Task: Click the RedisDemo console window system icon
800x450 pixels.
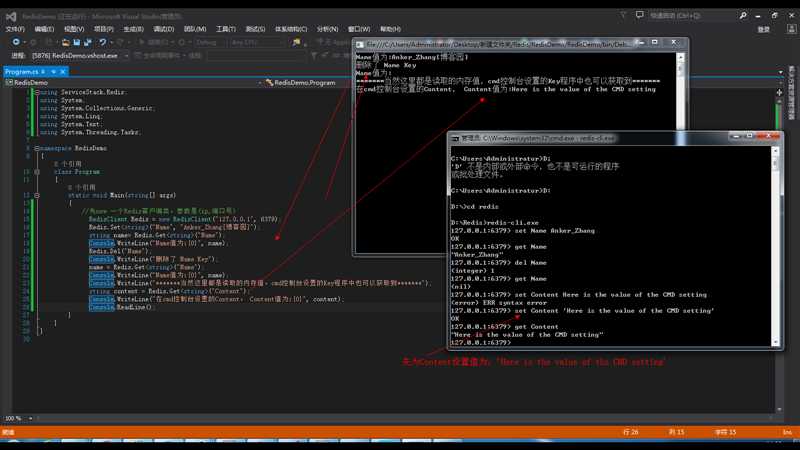Action: [x=360, y=45]
